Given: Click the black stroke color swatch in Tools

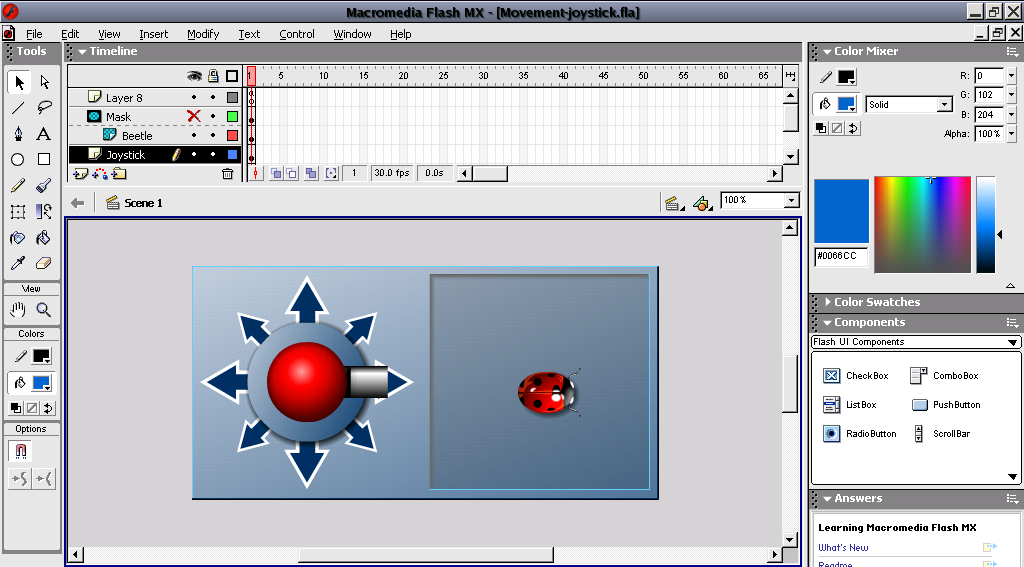Looking at the screenshot, I should click(x=41, y=357).
